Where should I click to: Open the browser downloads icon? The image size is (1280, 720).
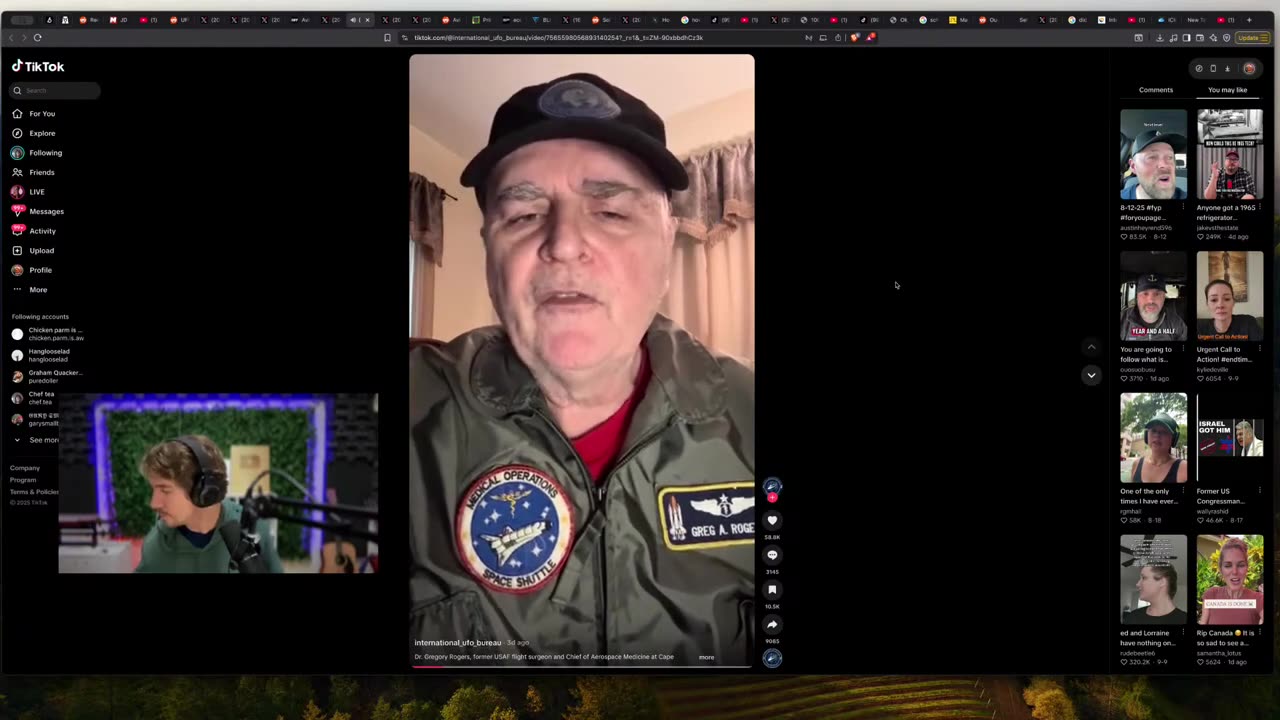(x=1160, y=38)
